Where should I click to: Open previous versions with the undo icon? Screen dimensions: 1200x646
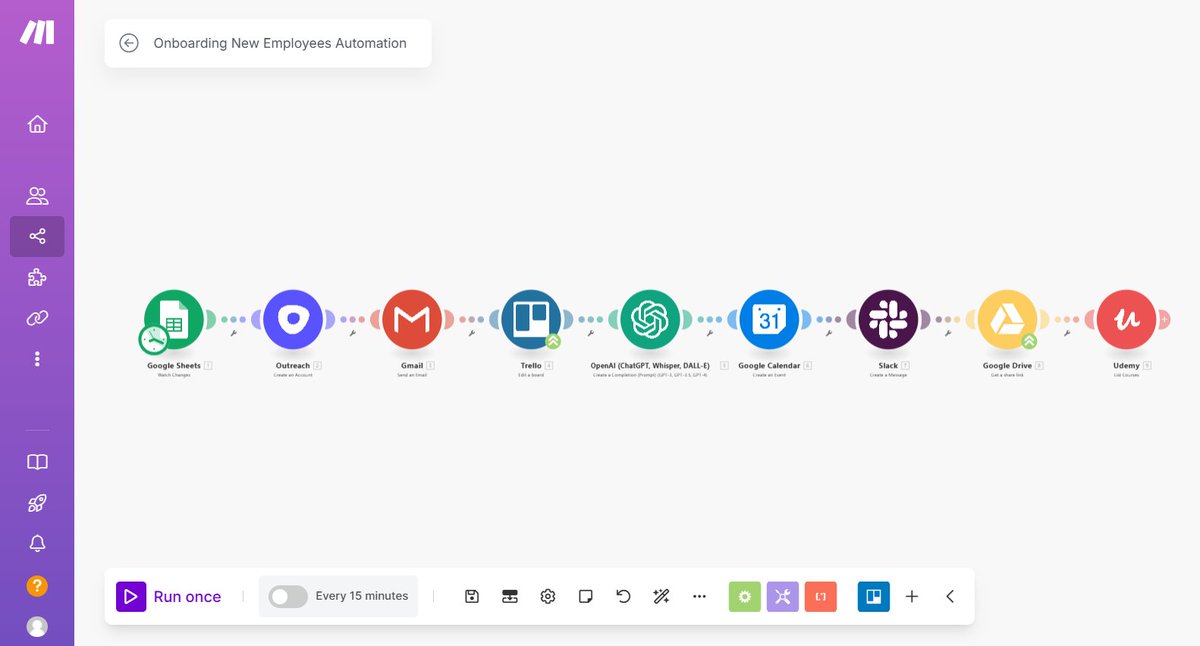[623, 596]
